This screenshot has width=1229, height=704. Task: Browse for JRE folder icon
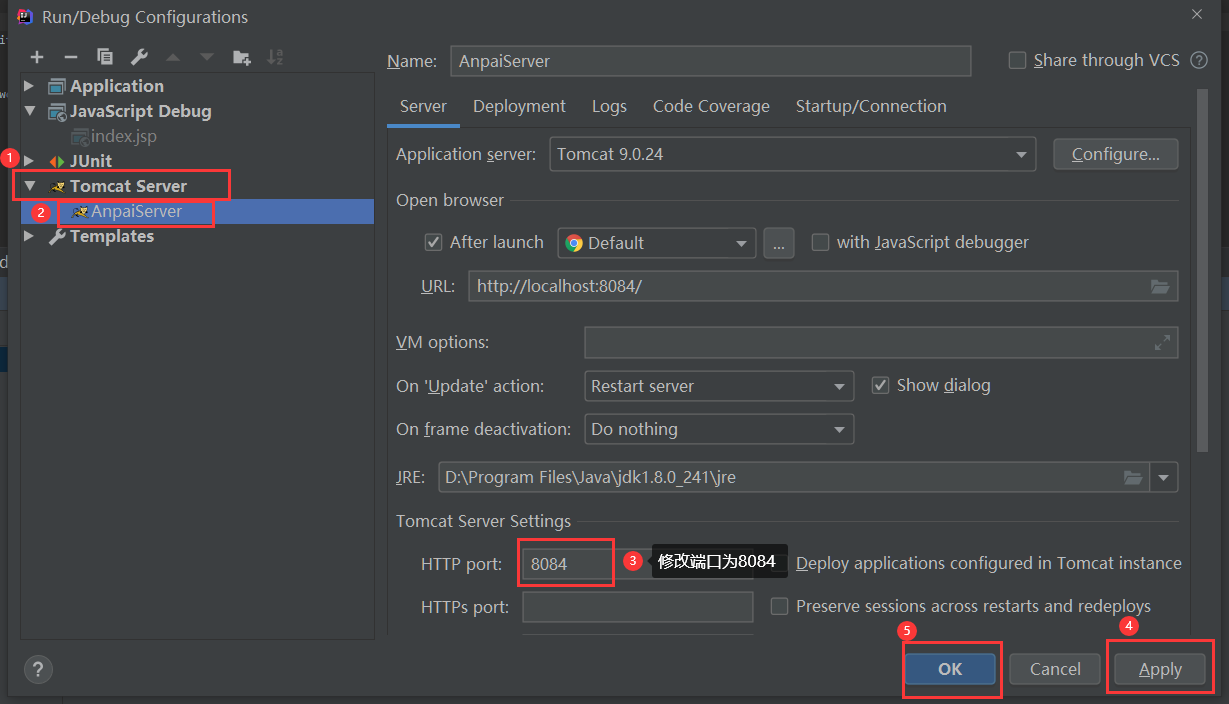coord(1133,477)
